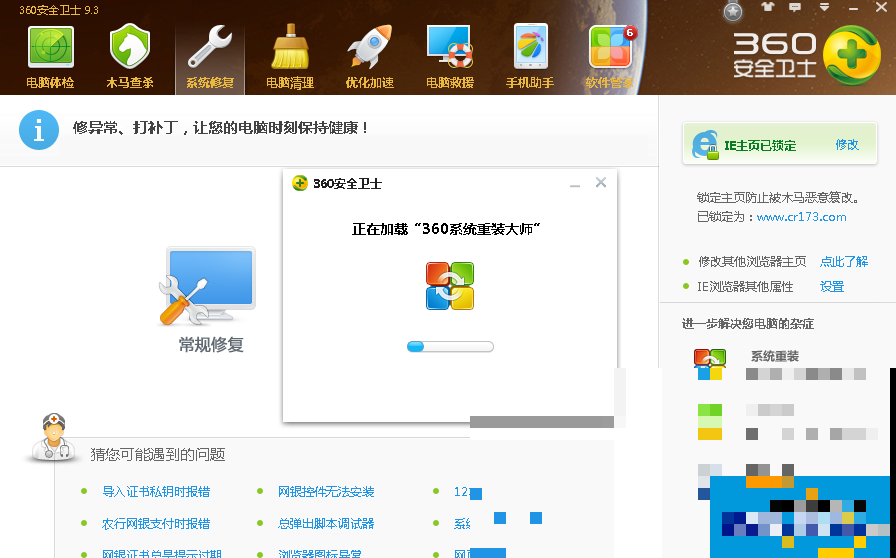Open 电脑体检 scan icon
The width and height of the screenshot is (896, 558).
click(50, 47)
